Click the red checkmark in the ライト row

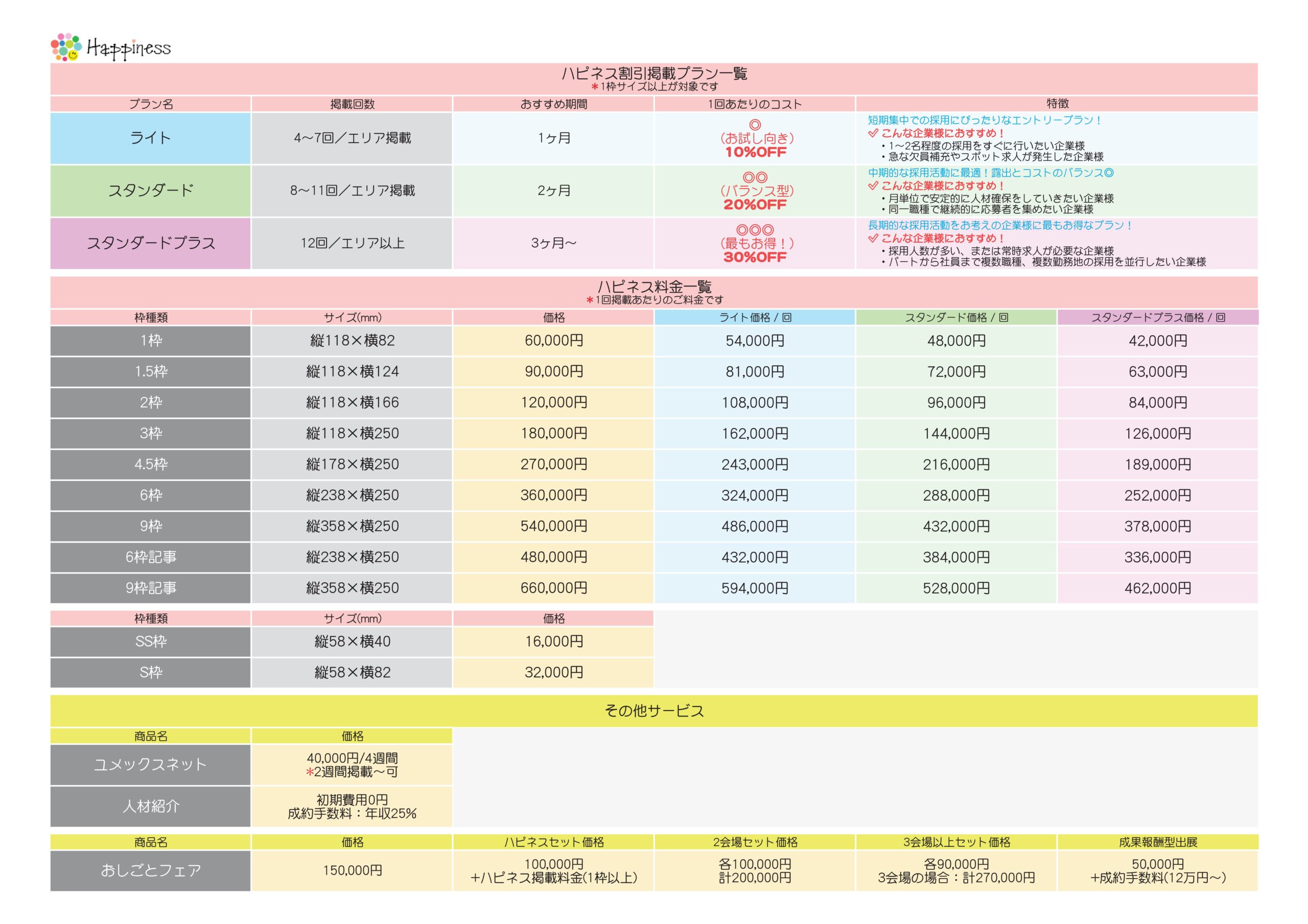[873, 133]
